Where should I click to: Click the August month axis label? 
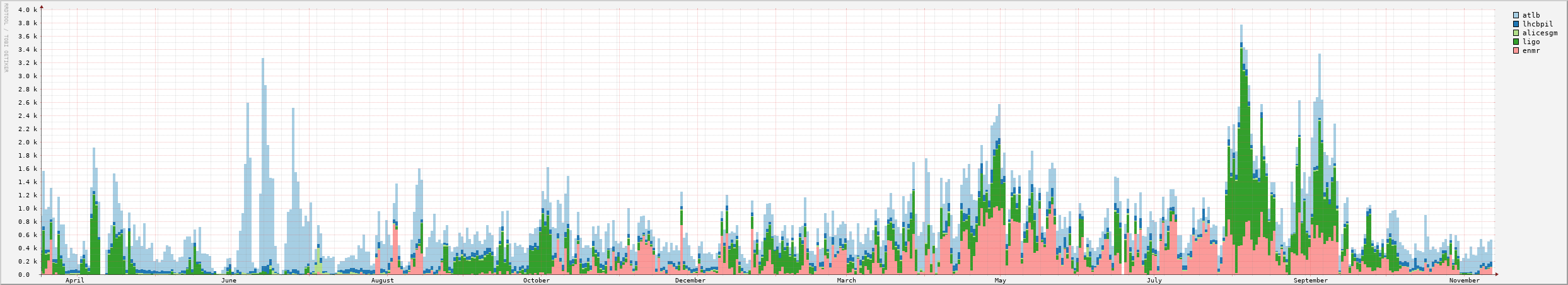(x=382, y=281)
